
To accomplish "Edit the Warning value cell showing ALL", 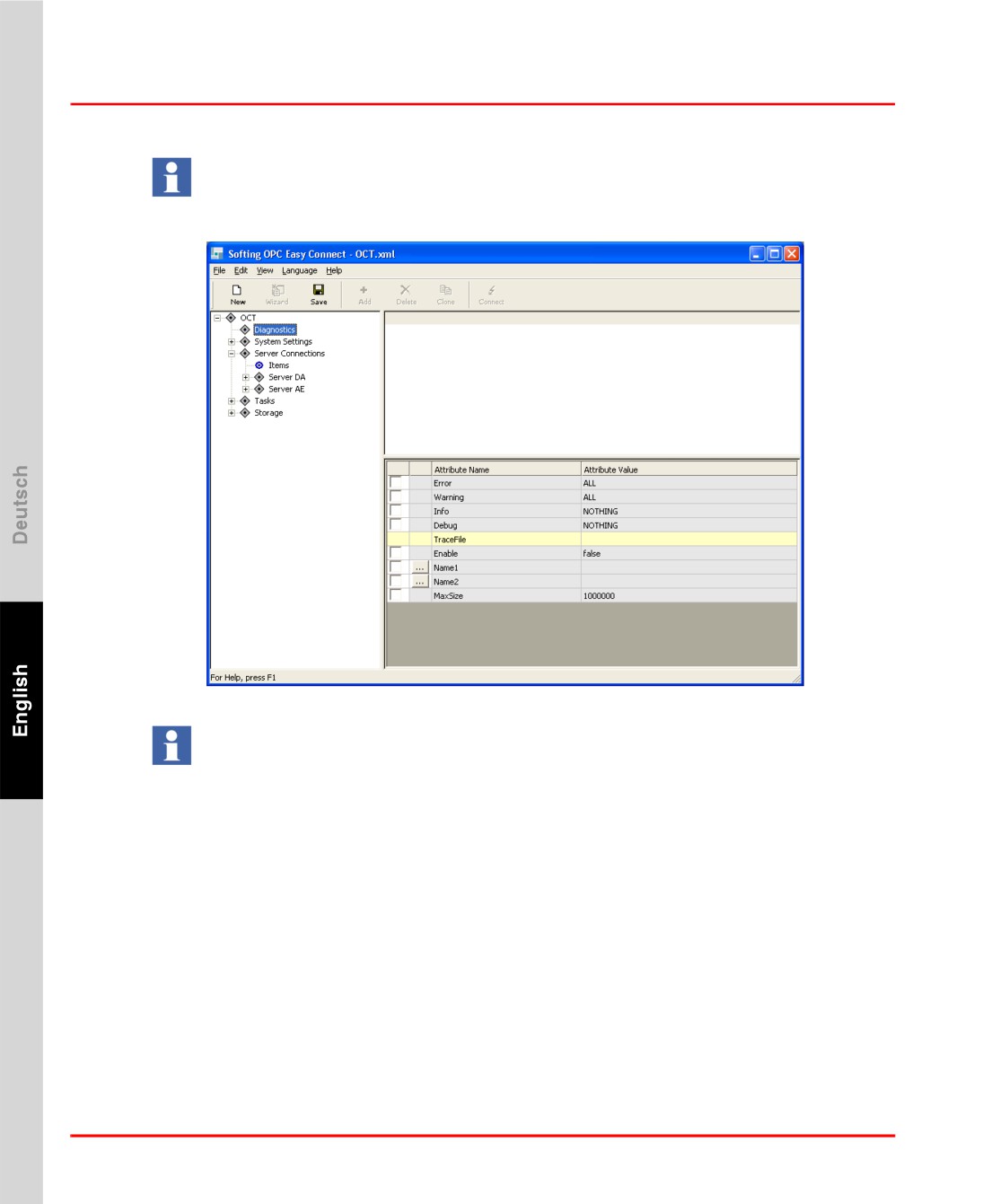I will 688,497.
